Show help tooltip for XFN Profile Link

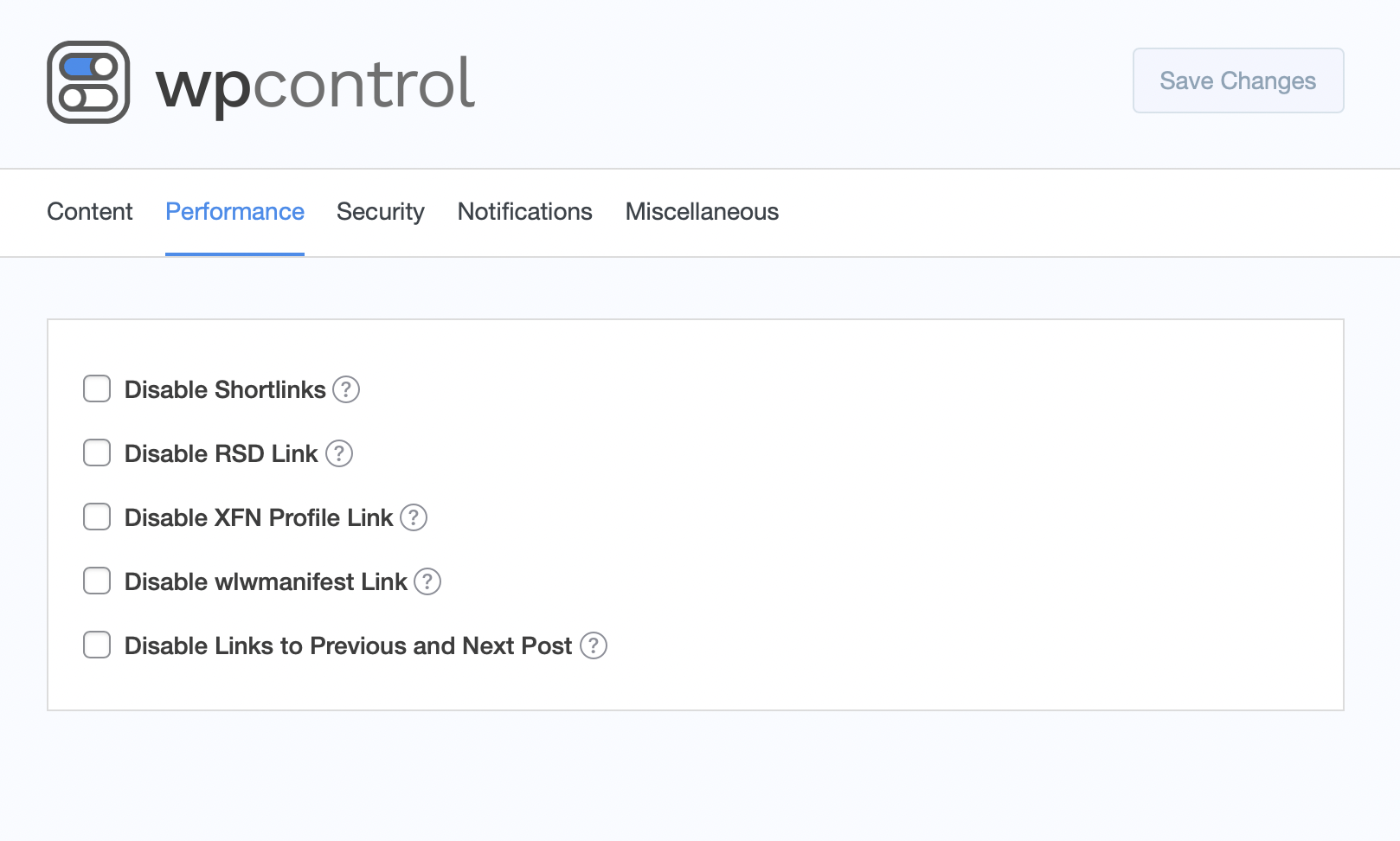click(x=414, y=517)
